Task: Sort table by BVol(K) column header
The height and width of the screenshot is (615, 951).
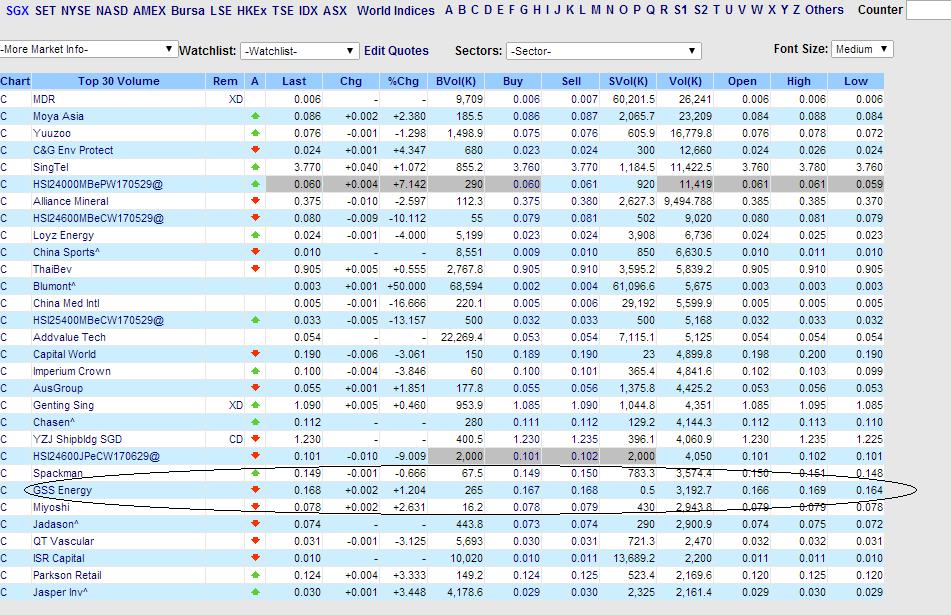Action: click(456, 81)
